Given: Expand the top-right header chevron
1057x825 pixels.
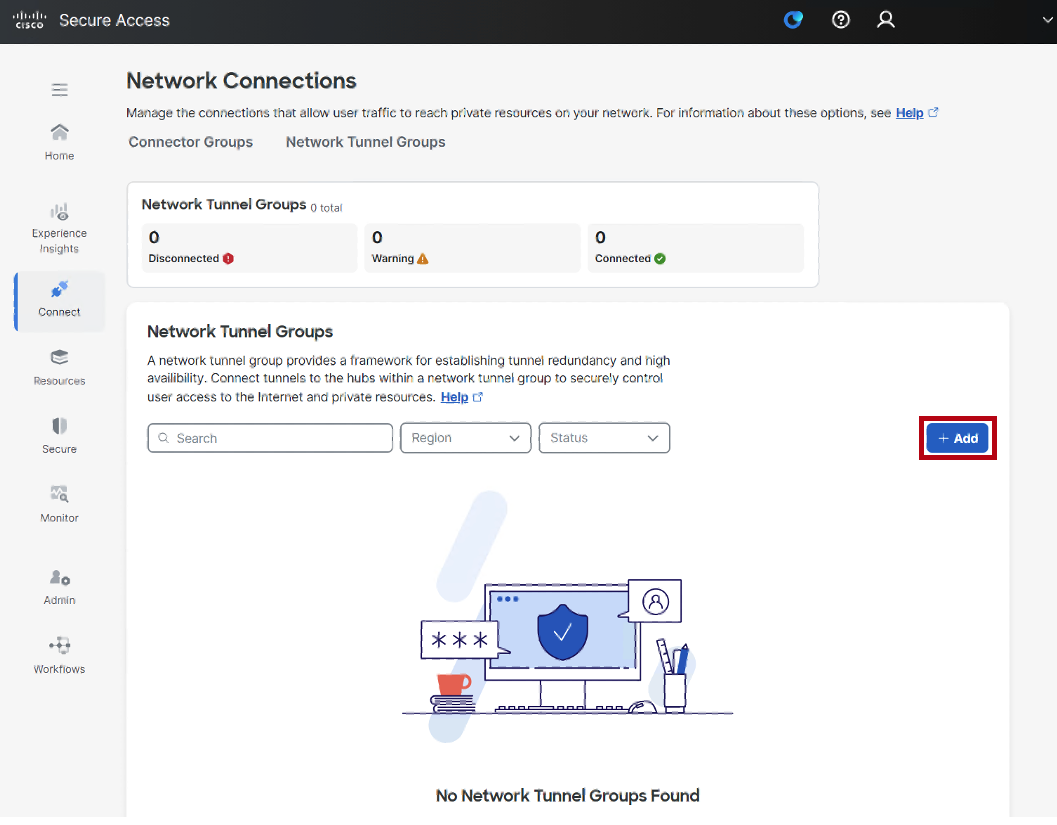Looking at the screenshot, I should tap(1048, 20).
